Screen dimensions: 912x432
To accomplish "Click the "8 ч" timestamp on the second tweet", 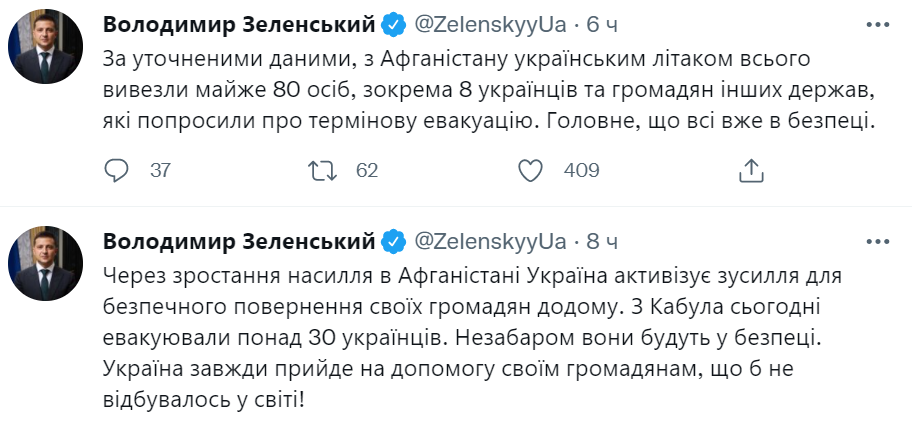I will 602,242.
